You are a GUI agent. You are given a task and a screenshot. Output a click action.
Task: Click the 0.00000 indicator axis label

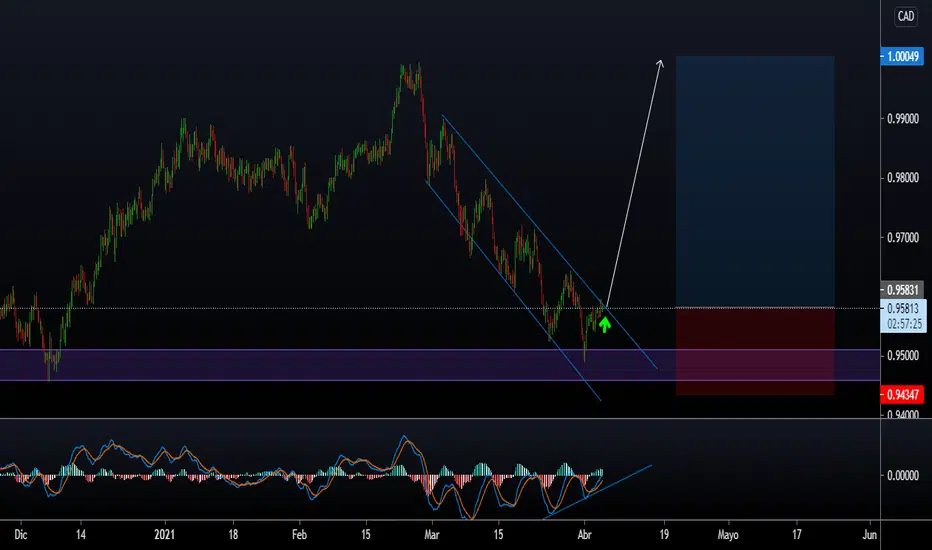pyautogui.click(x=904, y=475)
